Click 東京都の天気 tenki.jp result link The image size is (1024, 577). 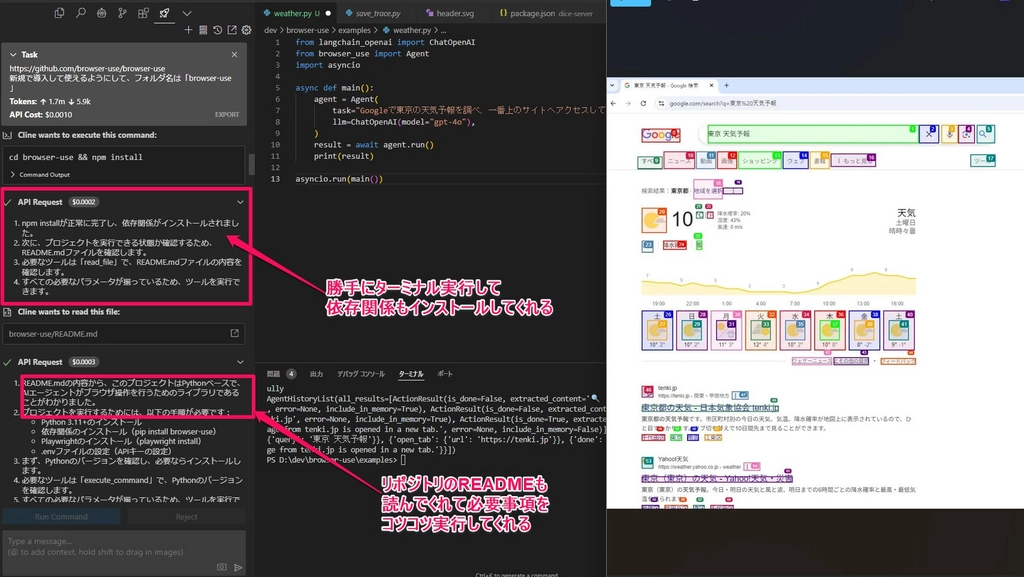710,407
